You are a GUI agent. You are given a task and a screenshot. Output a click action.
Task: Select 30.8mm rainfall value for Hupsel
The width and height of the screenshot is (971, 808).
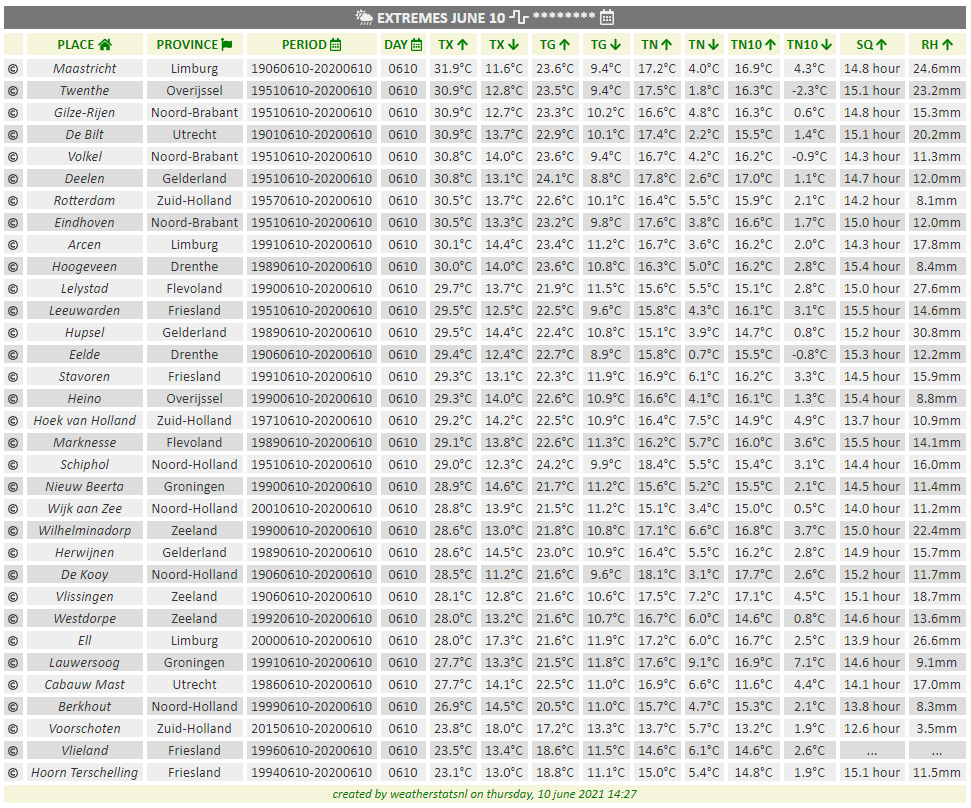click(936, 332)
